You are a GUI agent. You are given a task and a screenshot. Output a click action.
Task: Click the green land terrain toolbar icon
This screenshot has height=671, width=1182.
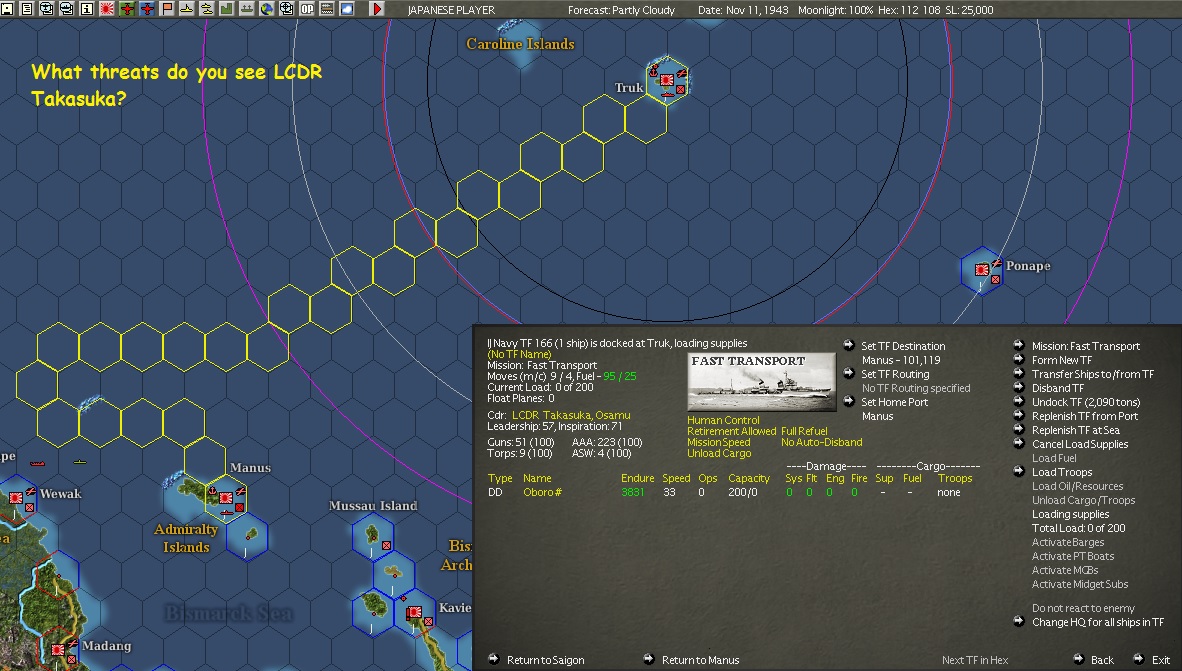click(226, 9)
